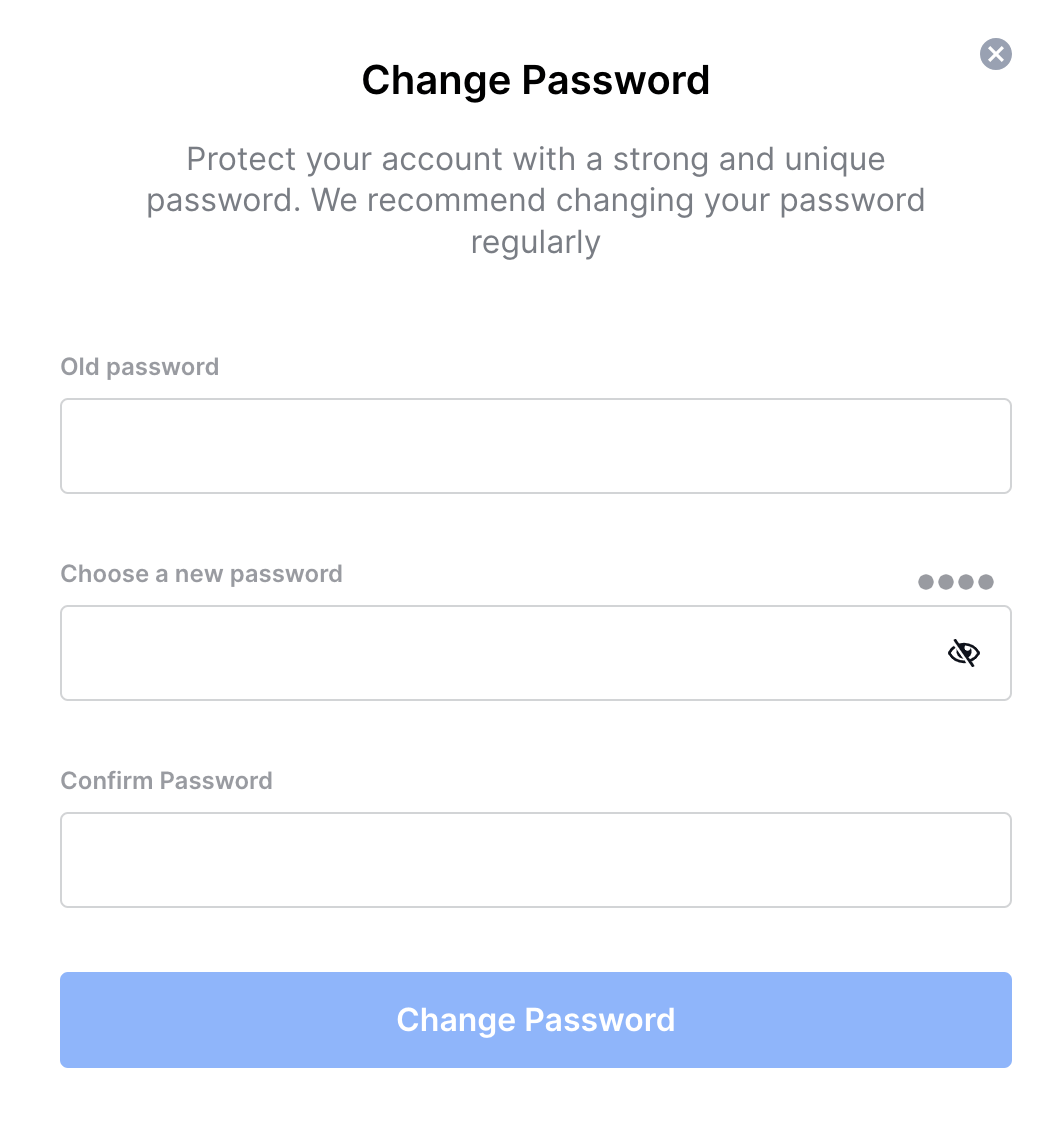Click the Confirm Password label

tap(166, 781)
